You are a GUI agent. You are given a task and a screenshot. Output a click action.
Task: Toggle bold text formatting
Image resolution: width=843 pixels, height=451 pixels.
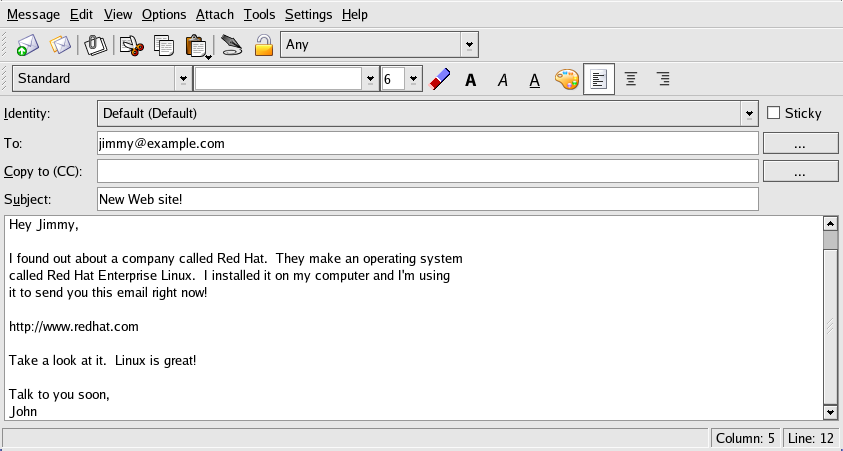click(x=471, y=79)
